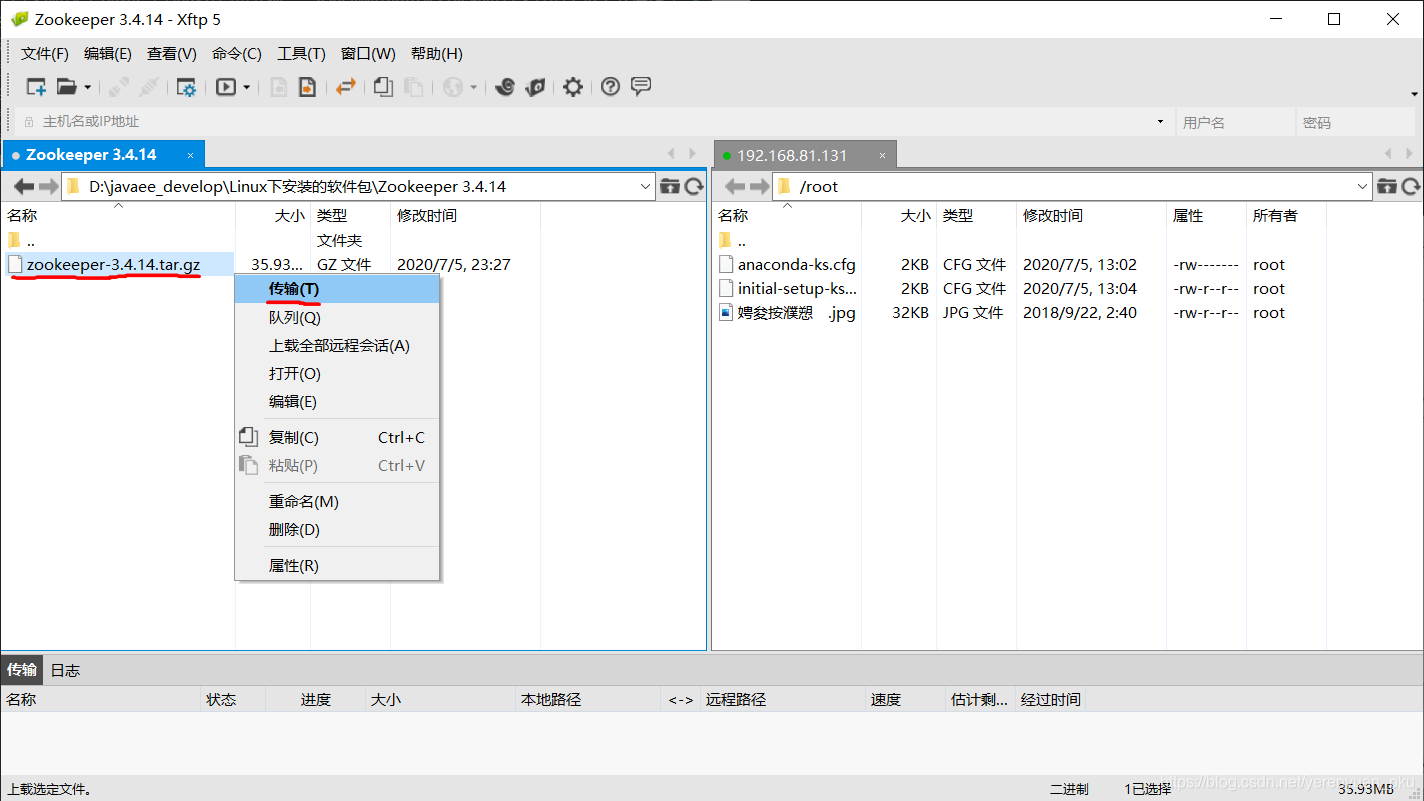Choose 打开(O) in context menu
Screen dimensions: 1424x801
[x=337, y=373]
